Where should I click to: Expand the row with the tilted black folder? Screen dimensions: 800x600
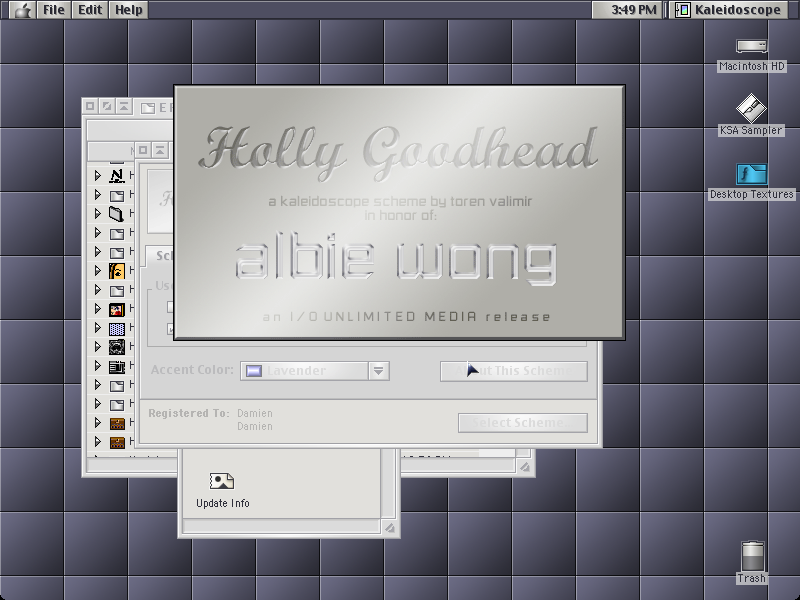click(x=97, y=214)
